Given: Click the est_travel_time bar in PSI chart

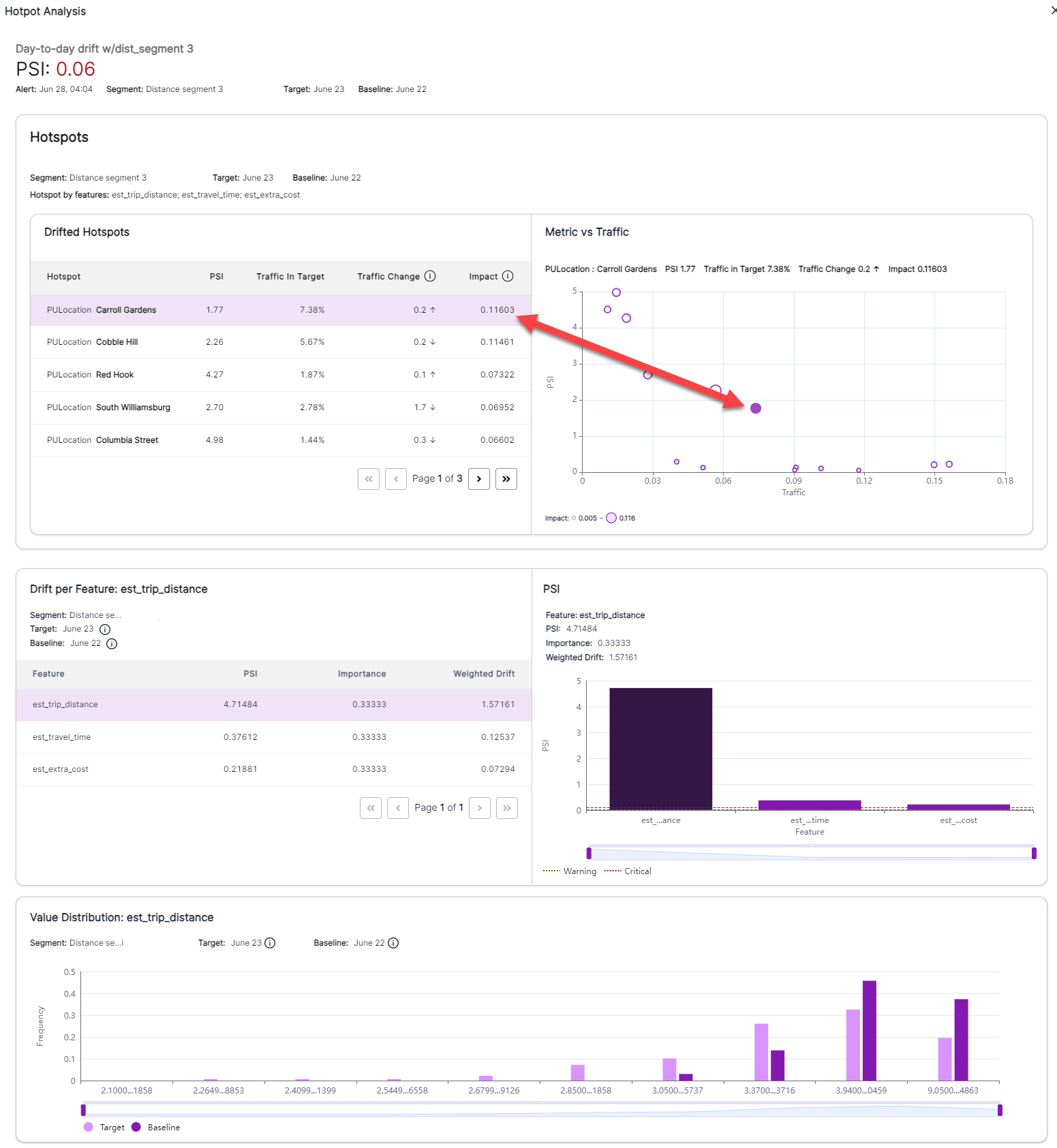Looking at the screenshot, I should coord(810,805).
